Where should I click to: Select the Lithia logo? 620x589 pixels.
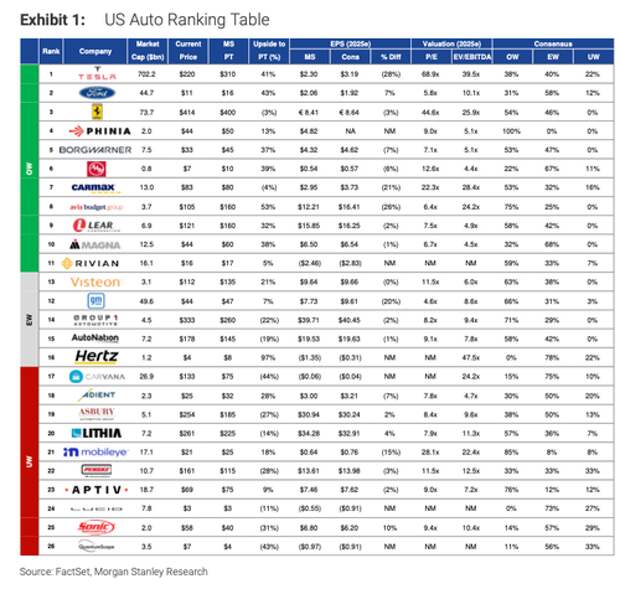[x=96, y=433]
